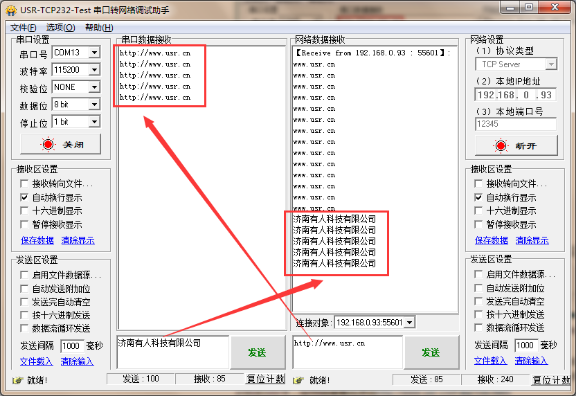The width and height of the screenshot is (576, 396).
Task: Click the app logo icon in the title bar
Action: pyautogui.click(x=11, y=10)
